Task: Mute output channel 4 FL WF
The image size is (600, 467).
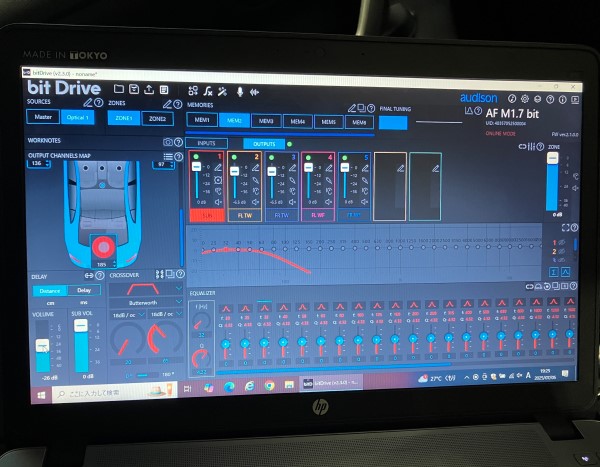Action: [x=328, y=202]
